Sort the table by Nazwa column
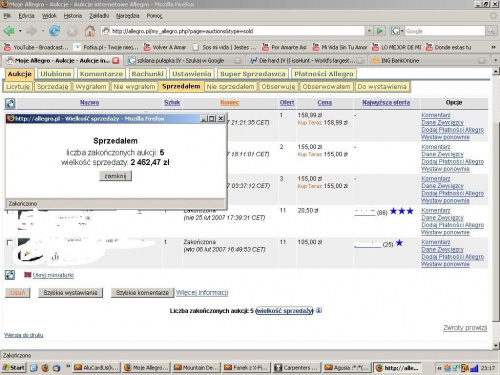500x375 pixels. tap(89, 103)
